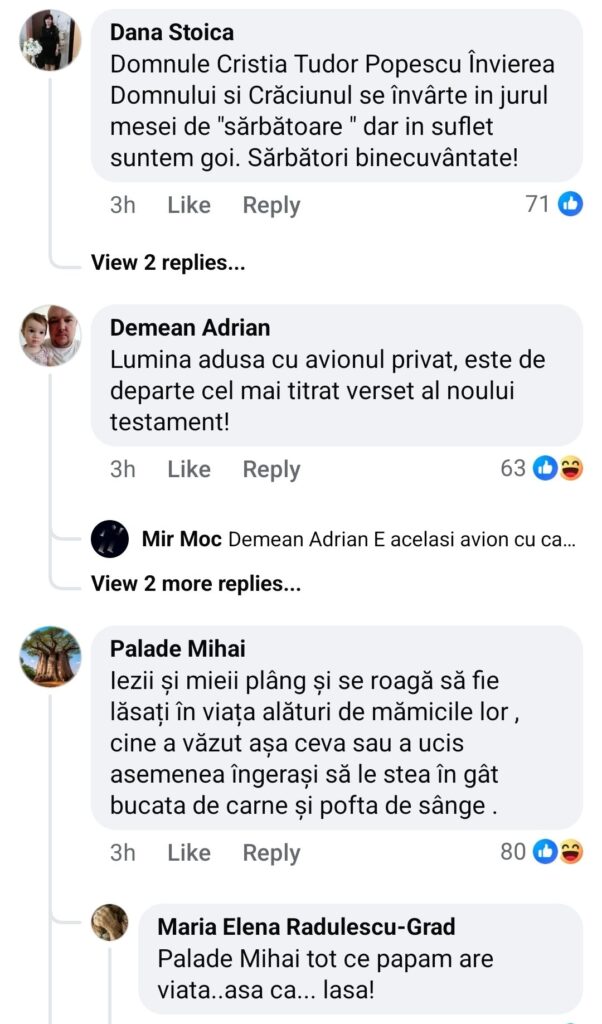Open Palade Mihai's baobab tree avatar
Viewport: 602px width, 1024px height.
50,656
